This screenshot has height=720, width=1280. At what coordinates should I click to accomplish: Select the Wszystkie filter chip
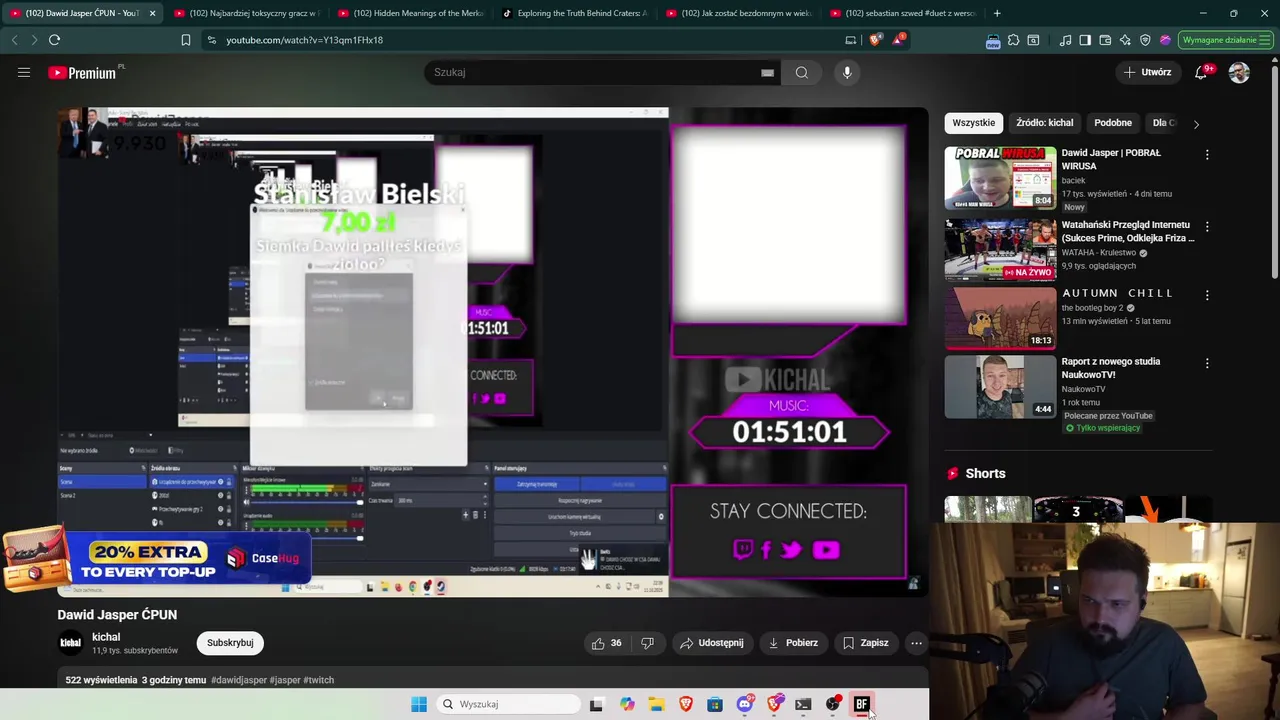(x=973, y=123)
